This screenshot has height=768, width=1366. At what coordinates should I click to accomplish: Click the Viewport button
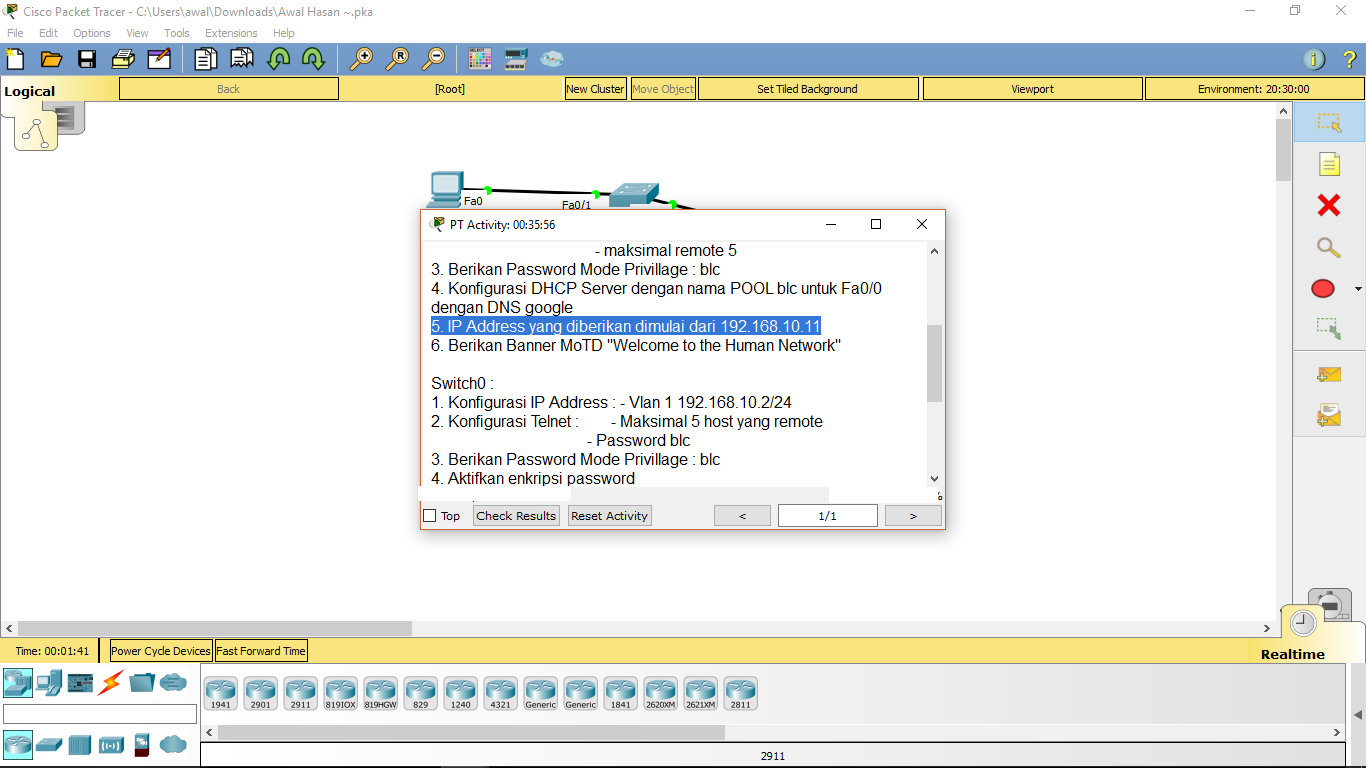pyautogui.click(x=1032, y=89)
